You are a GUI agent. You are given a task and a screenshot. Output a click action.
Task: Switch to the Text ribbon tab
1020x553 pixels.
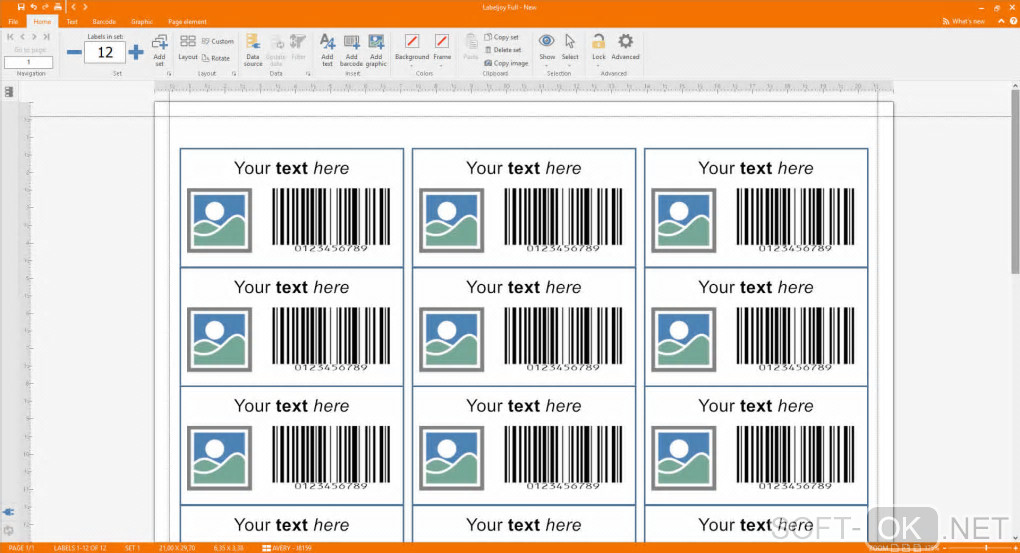tap(72, 21)
